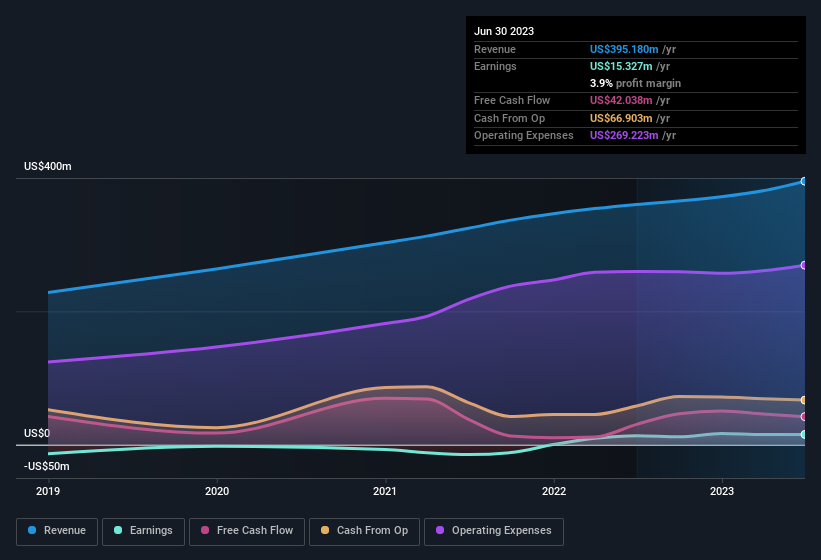
Task: Click the US$0 y-axis label
Action: click(x=37, y=433)
